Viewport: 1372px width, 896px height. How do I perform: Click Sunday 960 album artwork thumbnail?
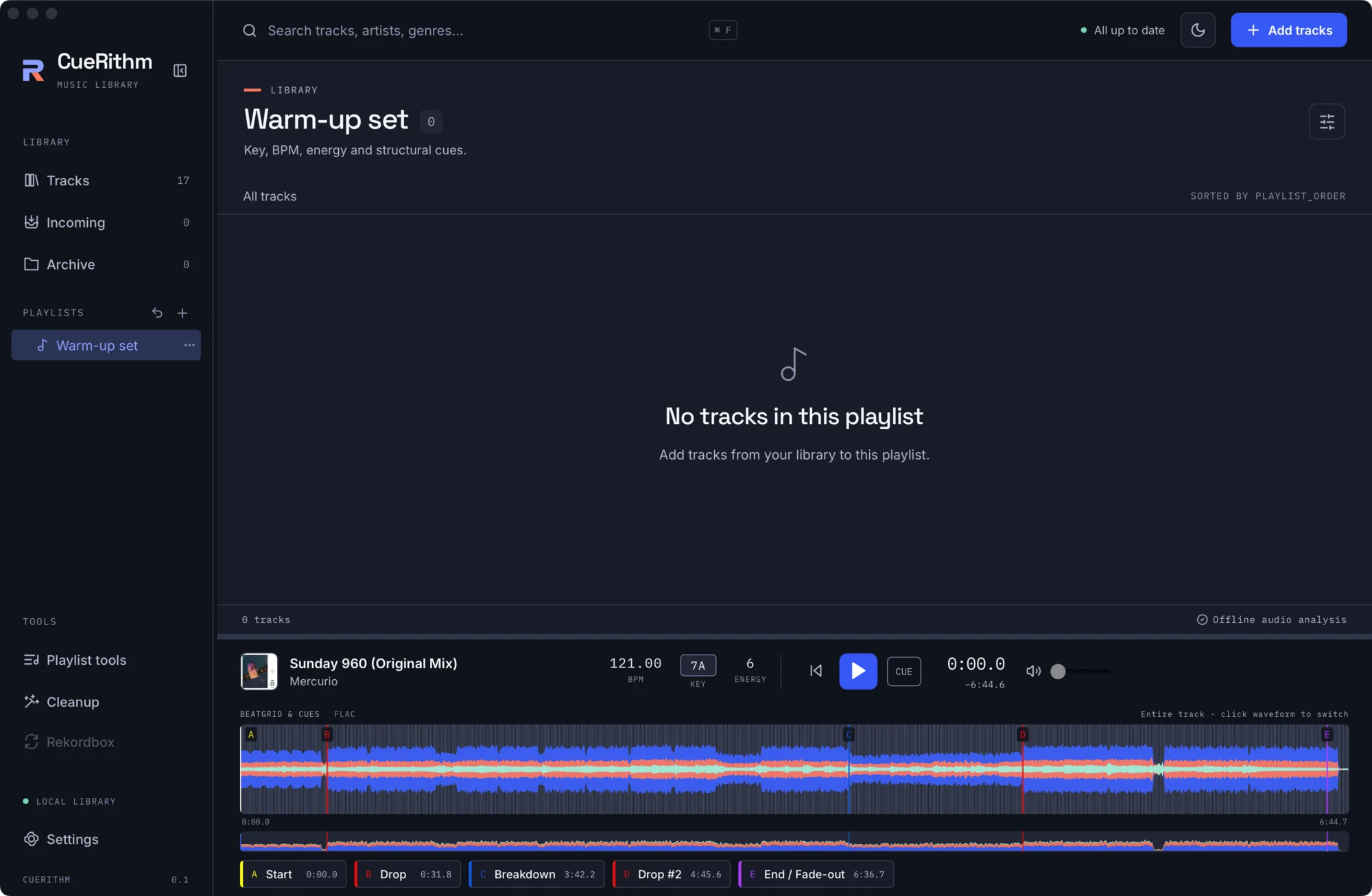coord(259,671)
